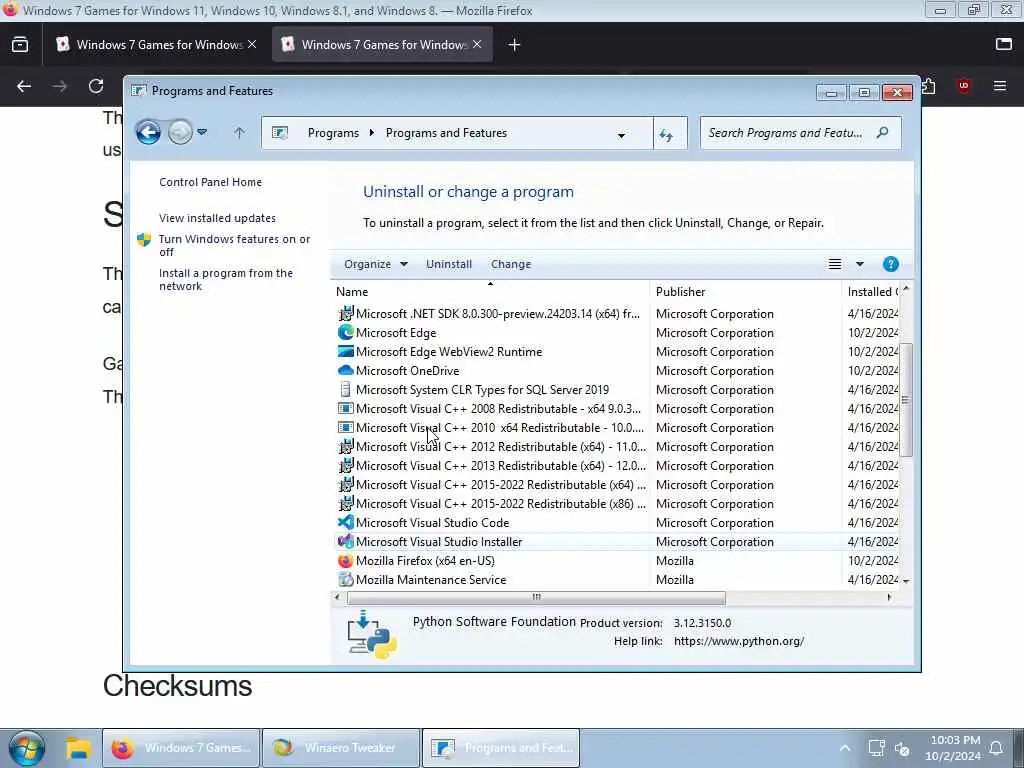Image resolution: width=1024 pixels, height=768 pixels.
Task: Open the address bar history dropdown
Action: tap(621, 135)
